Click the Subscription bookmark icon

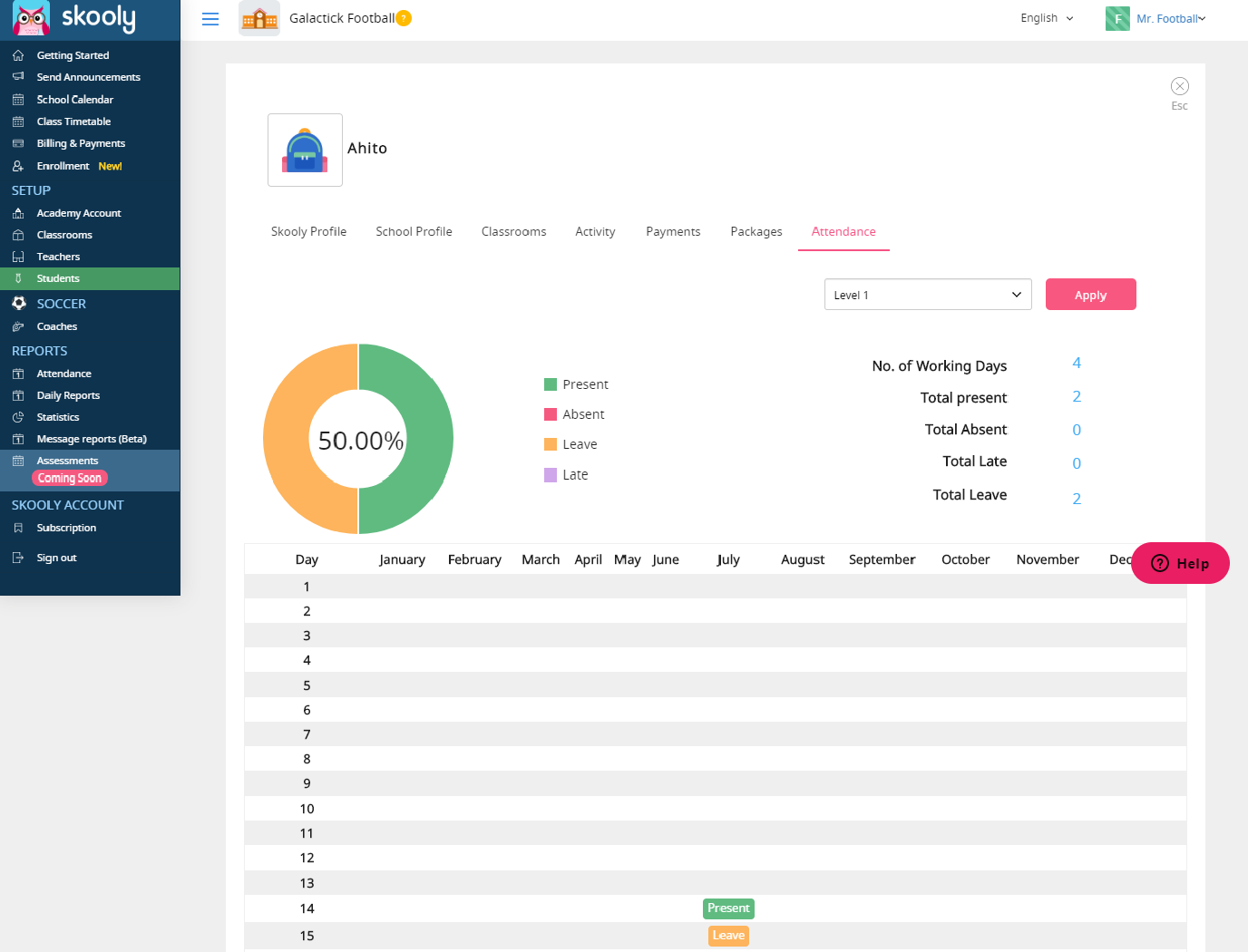coord(18,528)
